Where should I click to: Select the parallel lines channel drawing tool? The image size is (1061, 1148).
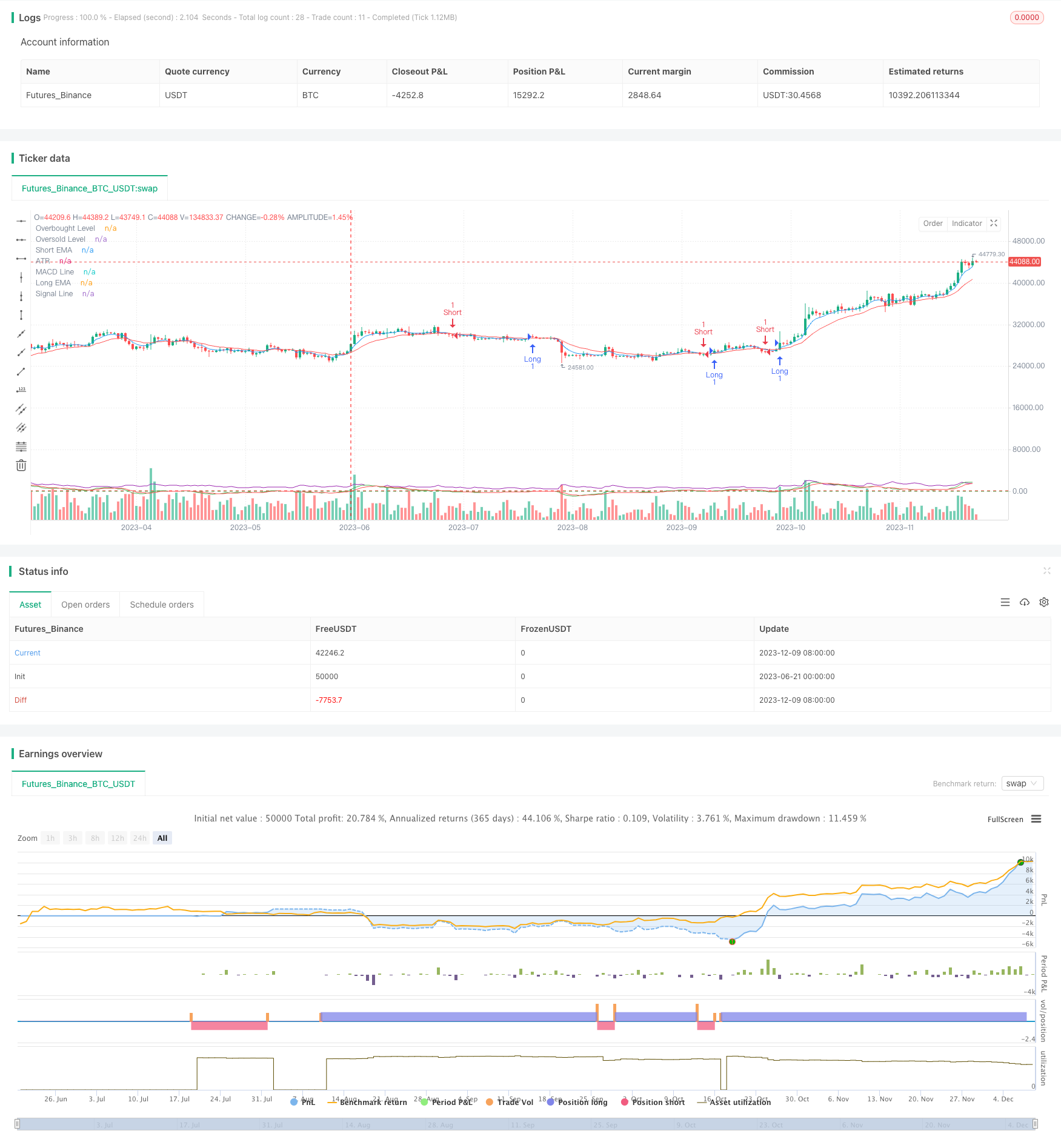(21, 409)
